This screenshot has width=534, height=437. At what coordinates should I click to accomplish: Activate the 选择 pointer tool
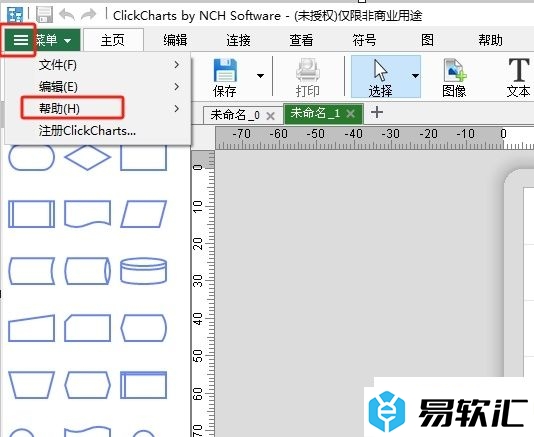(380, 78)
